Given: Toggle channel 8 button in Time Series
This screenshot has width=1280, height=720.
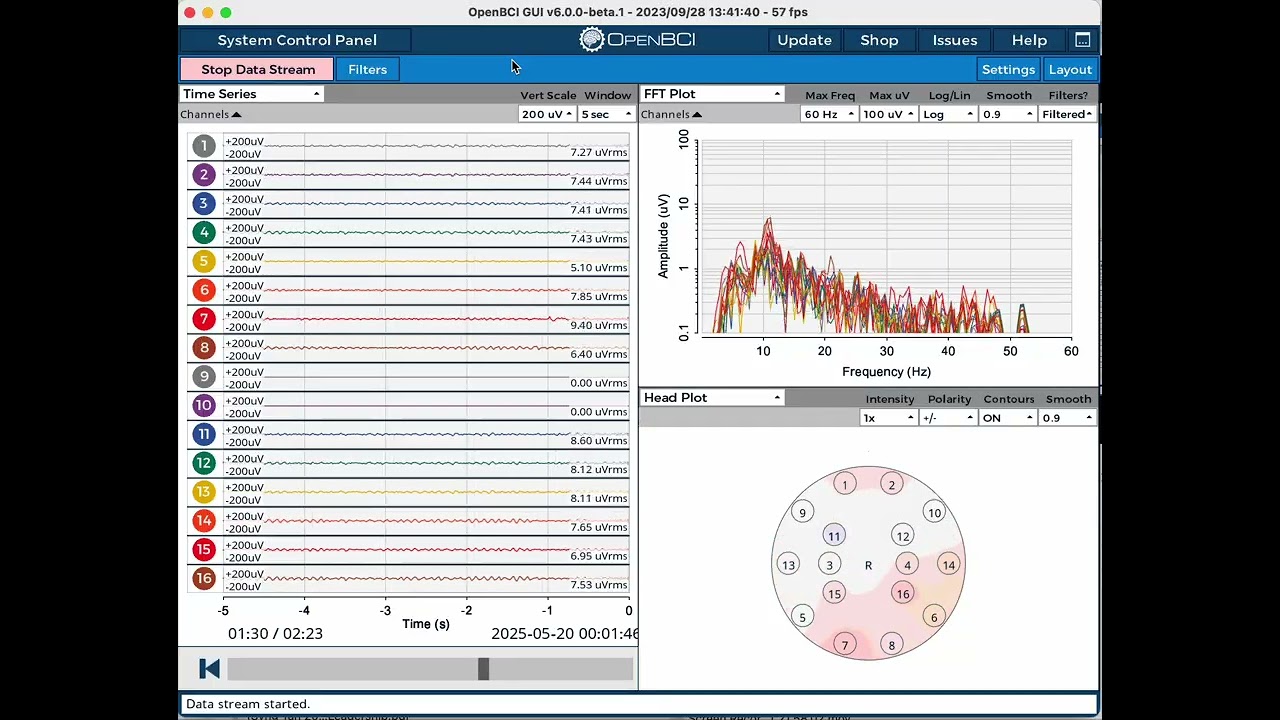Looking at the screenshot, I should pos(204,349).
